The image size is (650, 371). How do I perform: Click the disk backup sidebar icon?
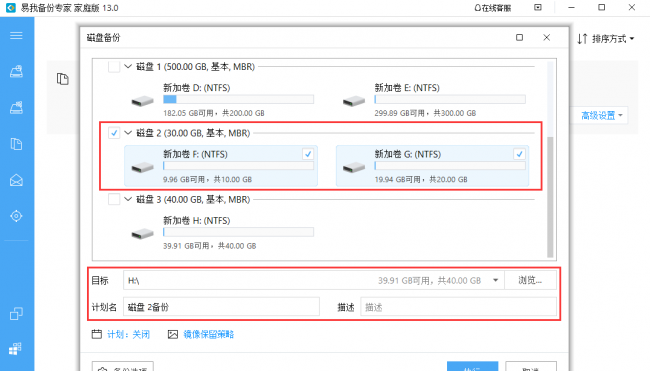16,71
